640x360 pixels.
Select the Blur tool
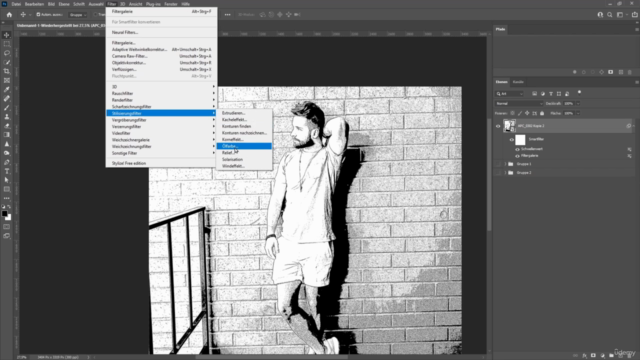7,144
